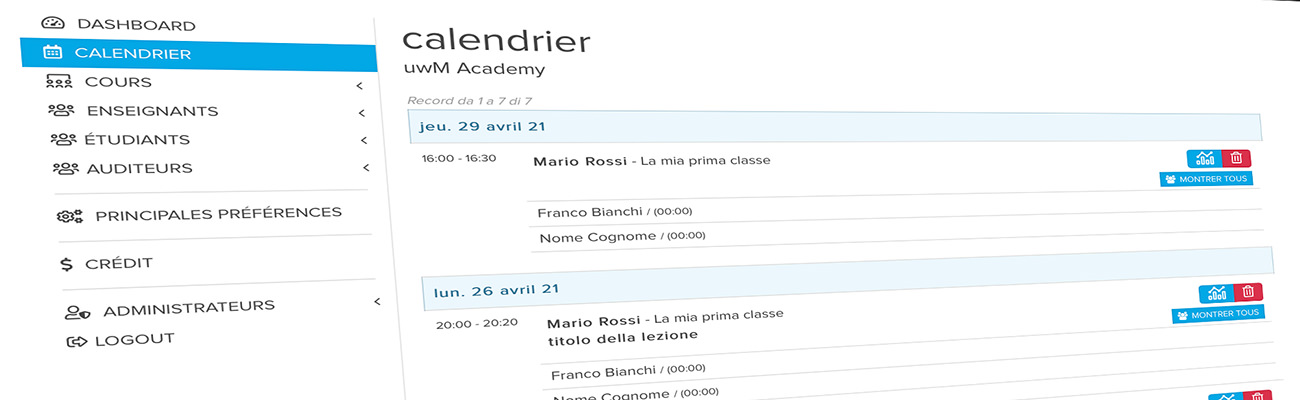This screenshot has height=400, width=1300.
Task: Expand the Cours submenu chevron
Action: pos(359,86)
